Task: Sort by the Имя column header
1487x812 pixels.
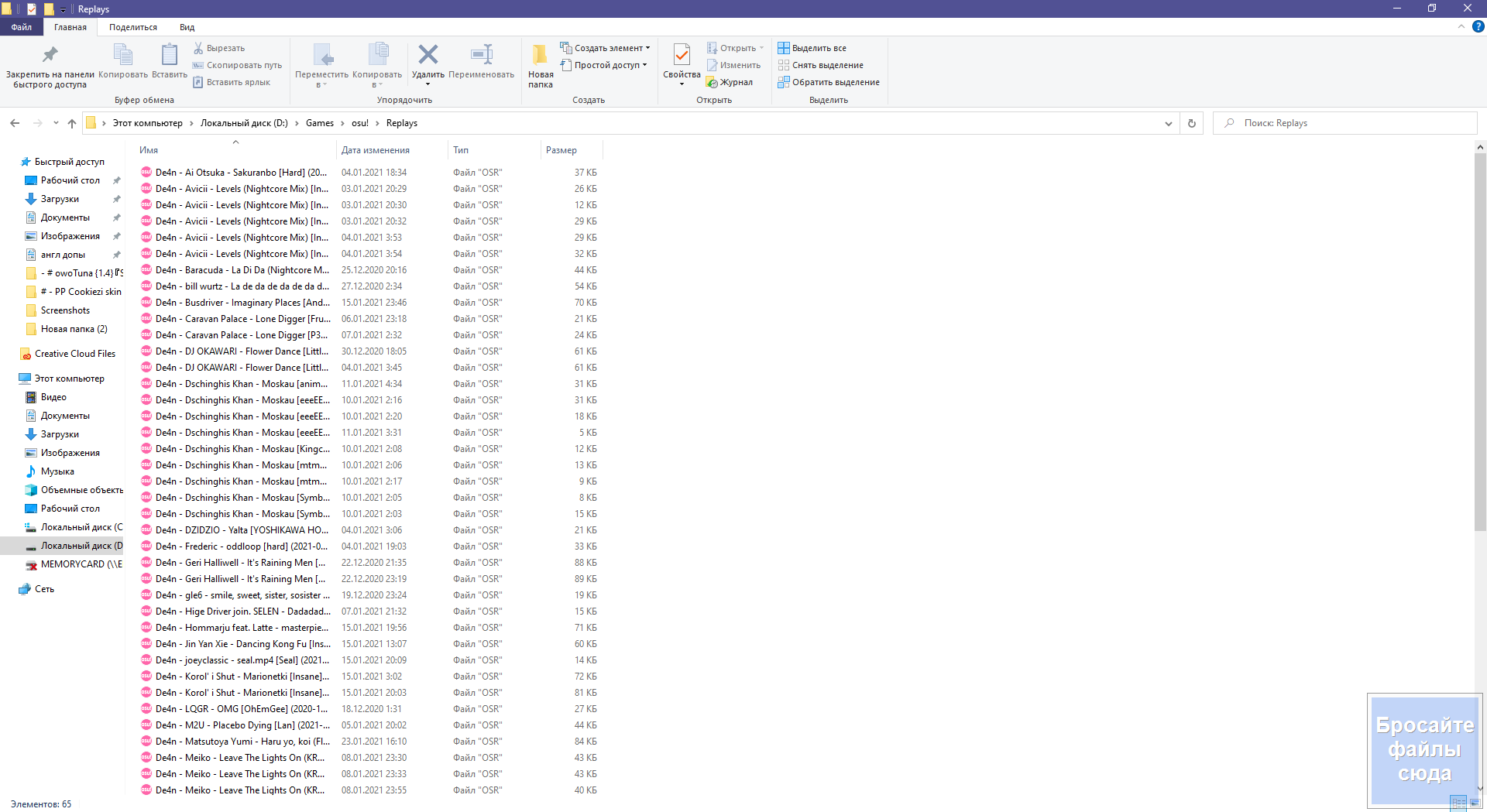Action: pos(149,150)
